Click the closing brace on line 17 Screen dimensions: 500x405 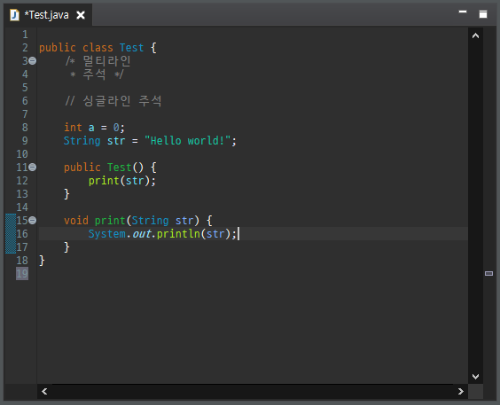[67, 247]
